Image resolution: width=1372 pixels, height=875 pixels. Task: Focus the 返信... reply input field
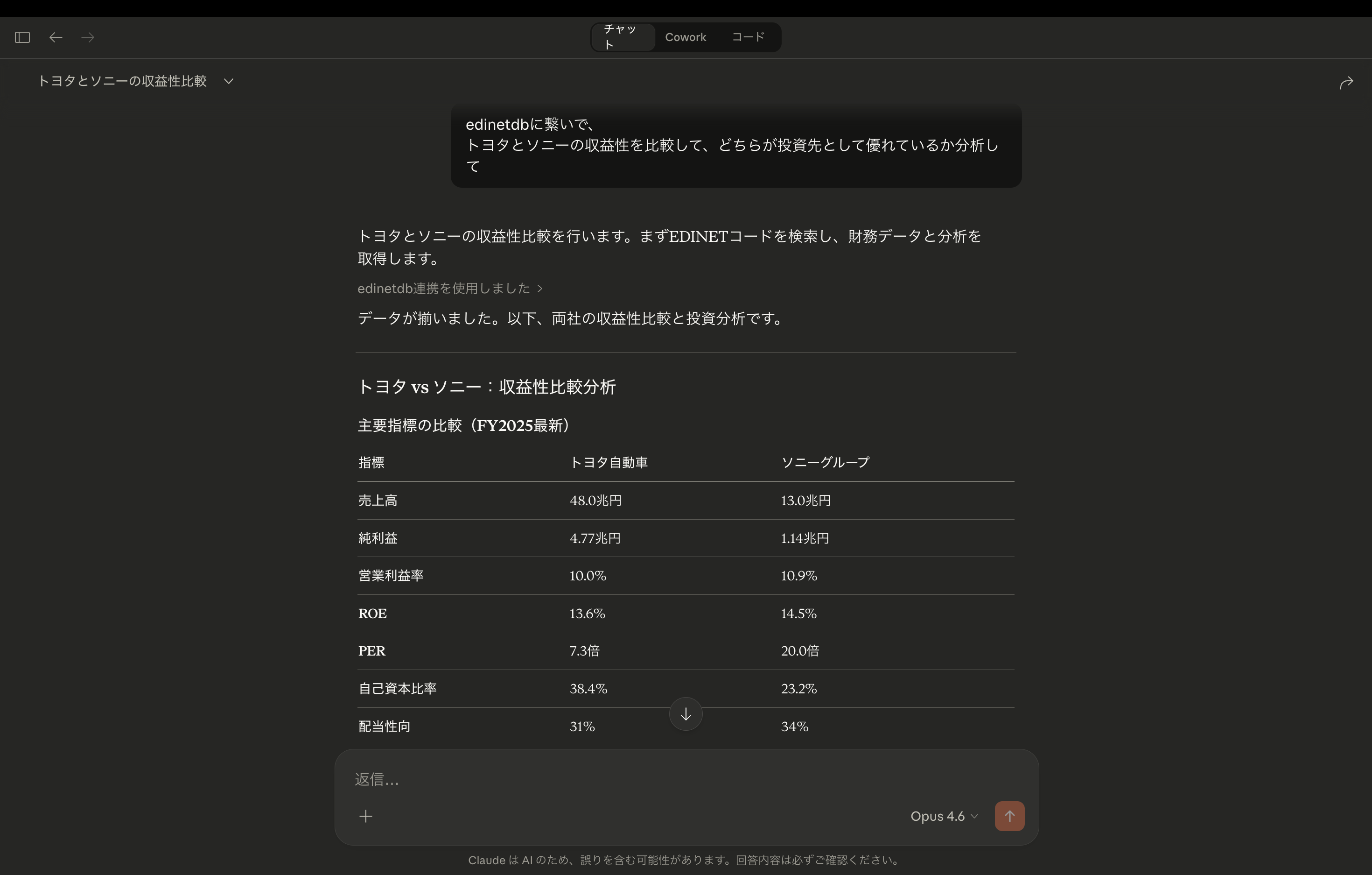(x=627, y=779)
